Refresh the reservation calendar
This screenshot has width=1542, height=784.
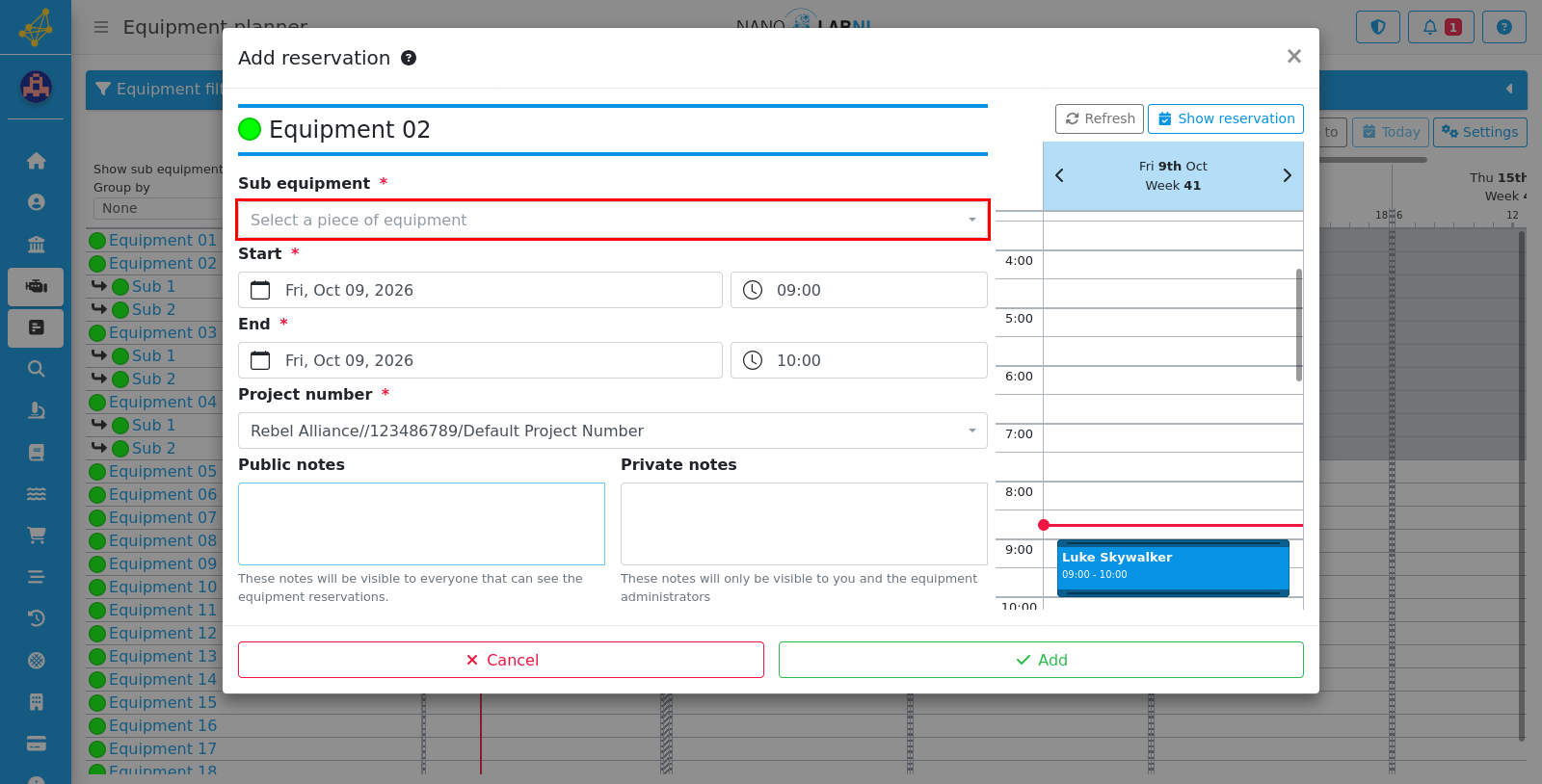(x=1100, y=118)
